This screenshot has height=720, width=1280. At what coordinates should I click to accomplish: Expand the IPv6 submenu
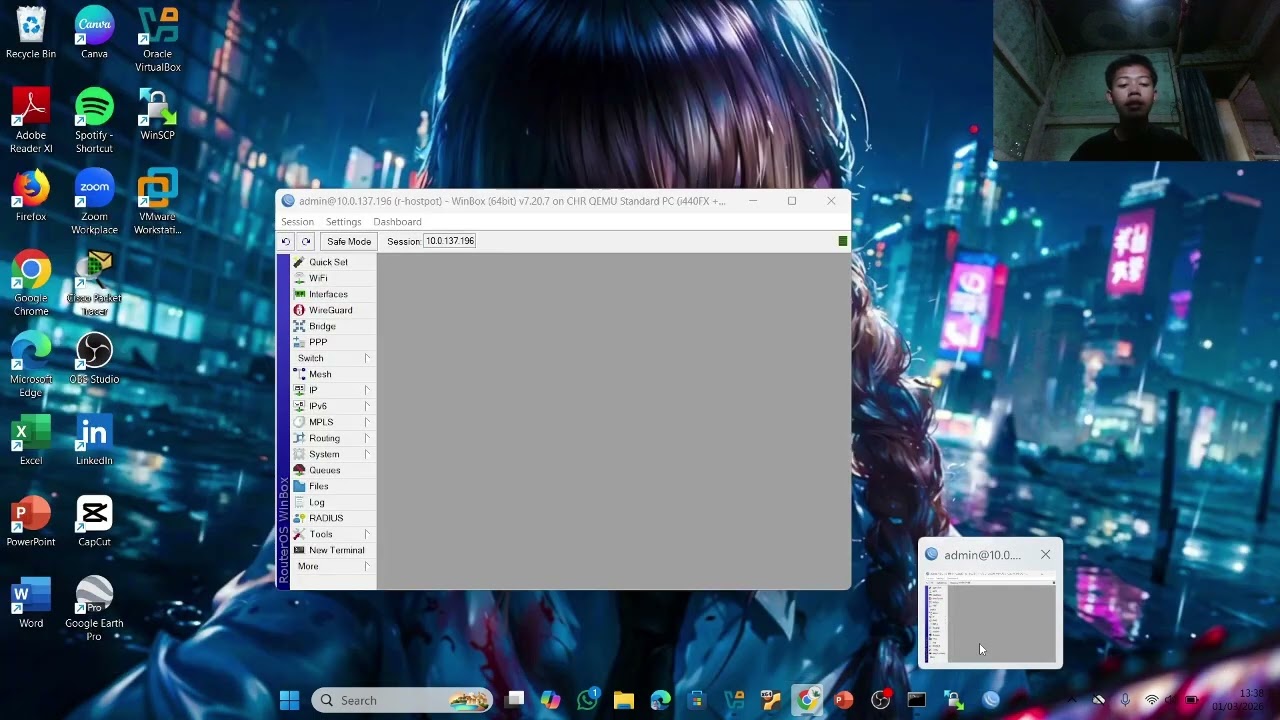point(332,406)
